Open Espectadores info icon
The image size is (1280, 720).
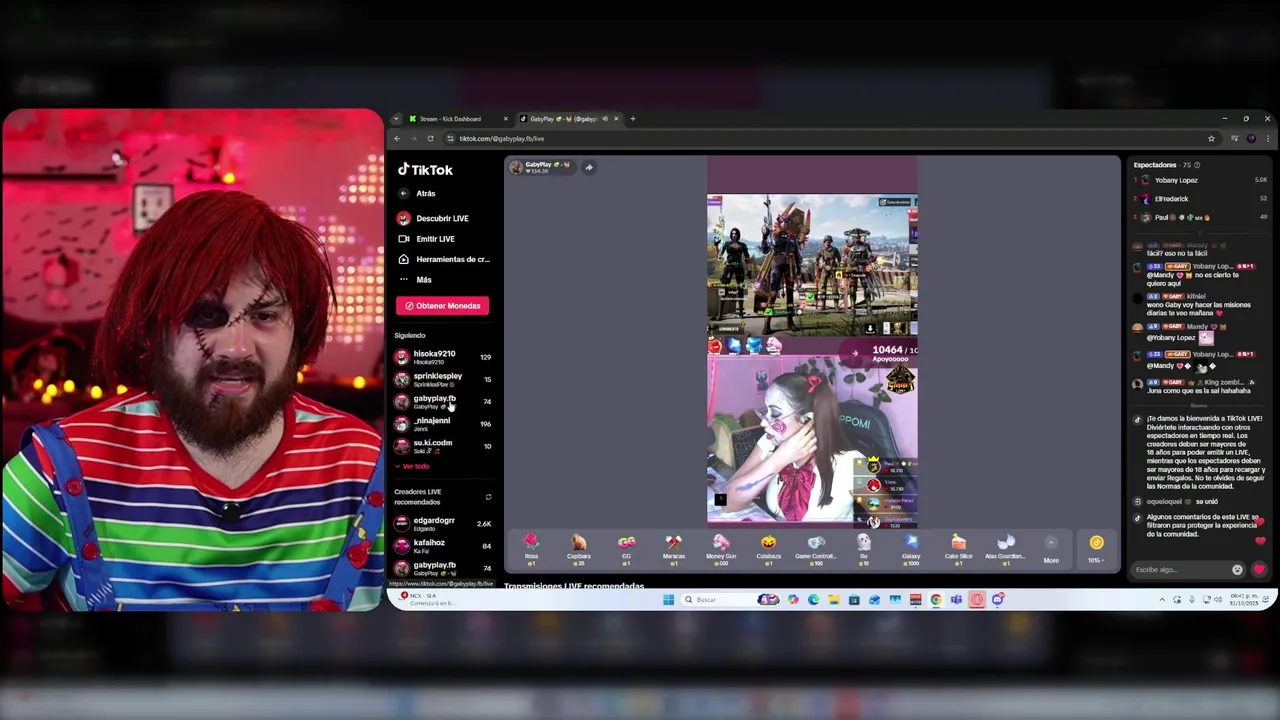(x=1197, y=165)
